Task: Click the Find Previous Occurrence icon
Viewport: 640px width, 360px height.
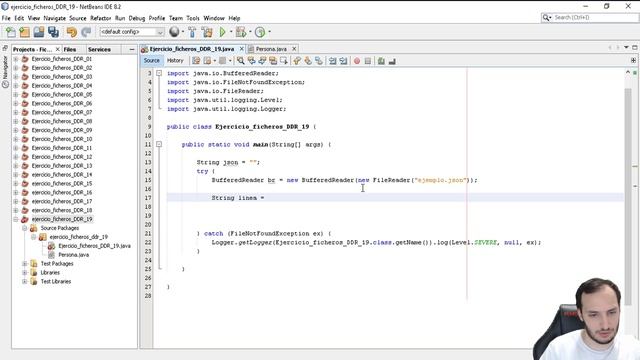Action: click(251, 61)
